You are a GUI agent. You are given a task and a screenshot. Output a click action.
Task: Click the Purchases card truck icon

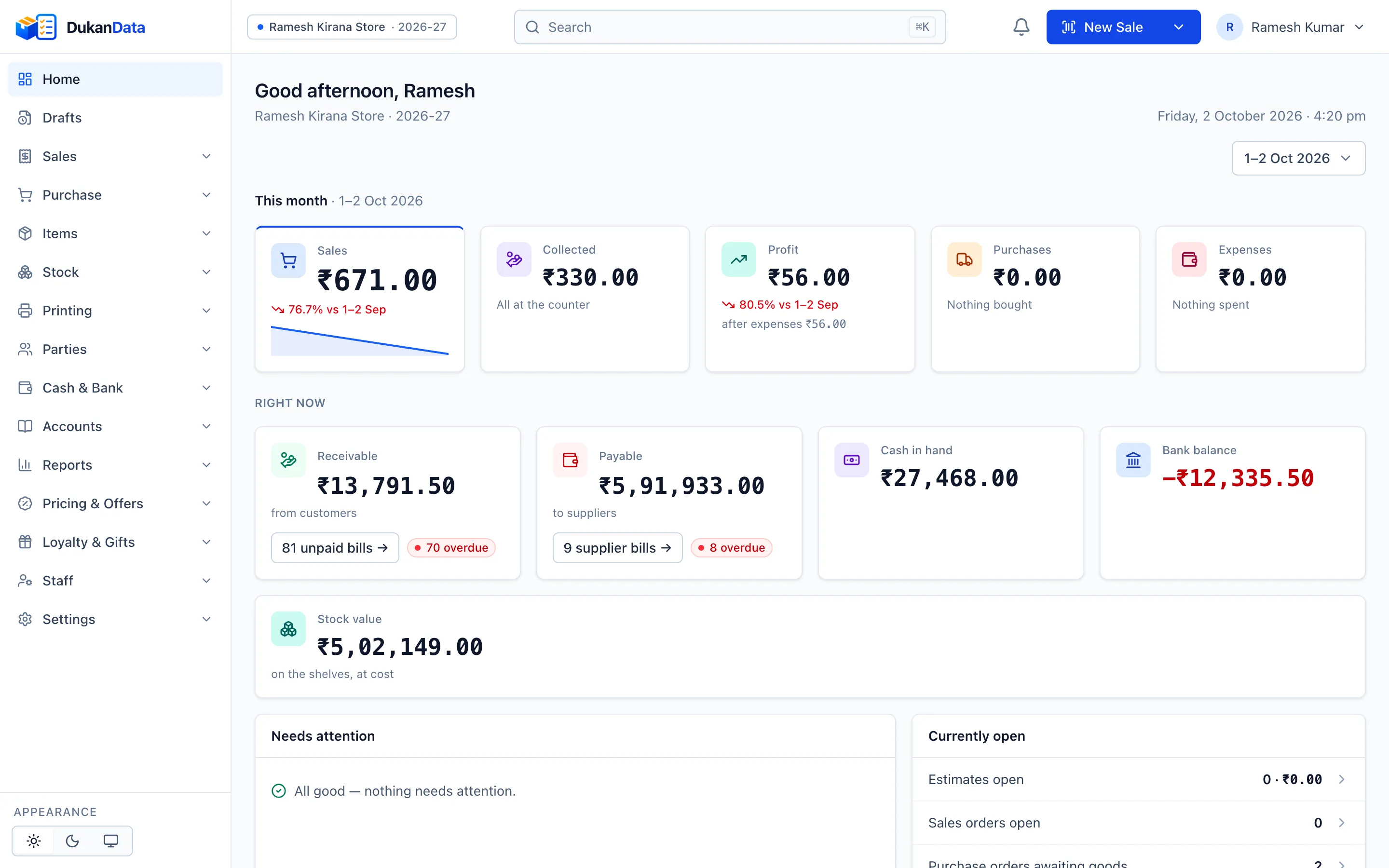964,259
